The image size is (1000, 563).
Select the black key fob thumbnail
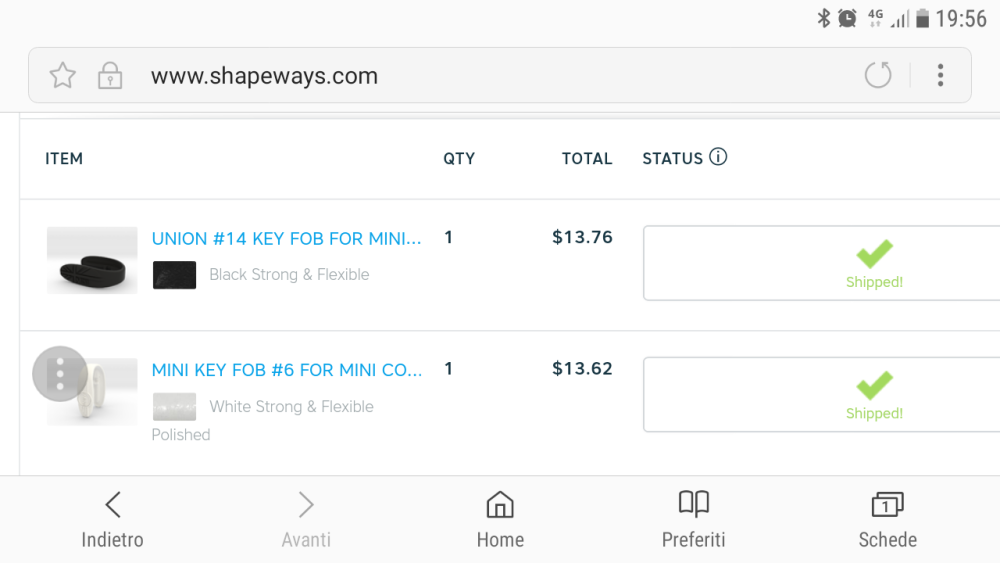(92, 260)
